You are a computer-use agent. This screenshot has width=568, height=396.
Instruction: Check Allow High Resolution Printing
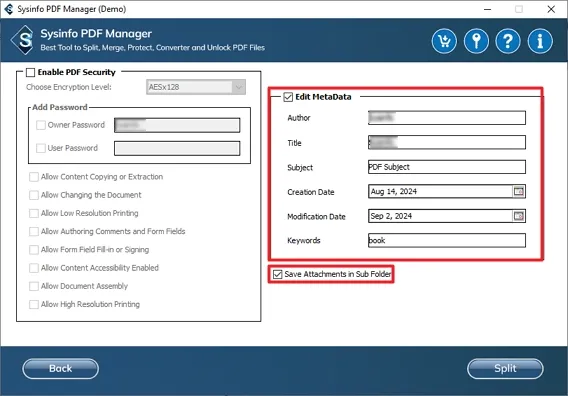coord(34,304)
